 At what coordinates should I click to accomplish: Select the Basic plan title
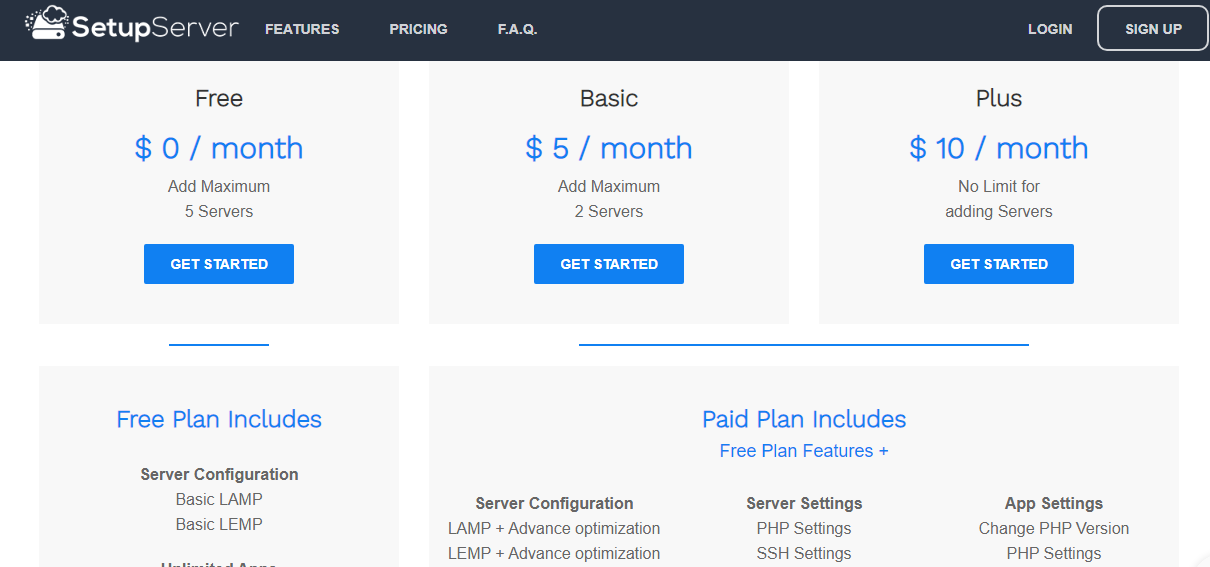coord(609,99)
